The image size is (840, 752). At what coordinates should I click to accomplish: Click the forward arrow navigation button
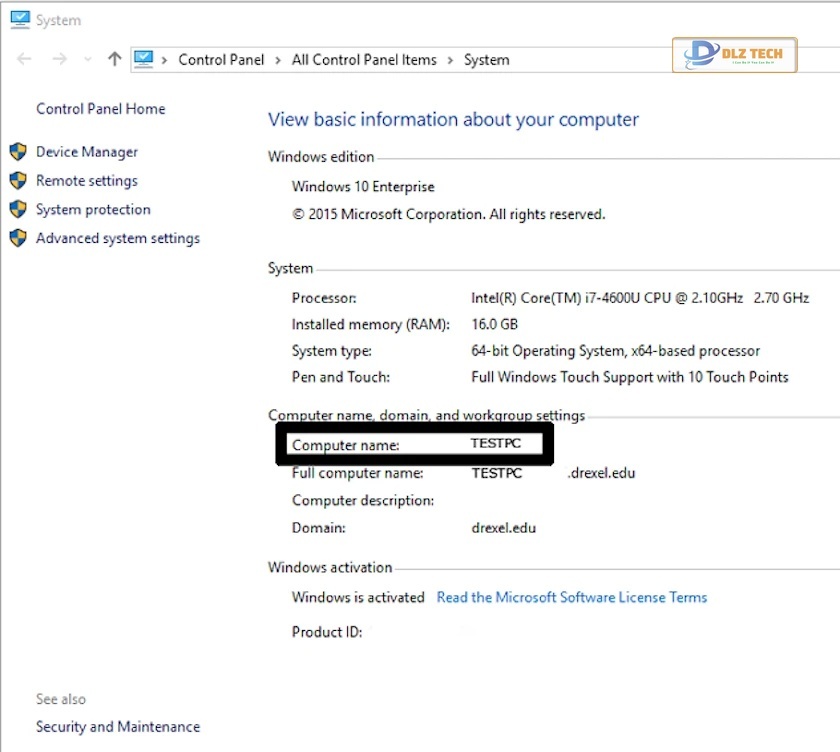[59, 60]
